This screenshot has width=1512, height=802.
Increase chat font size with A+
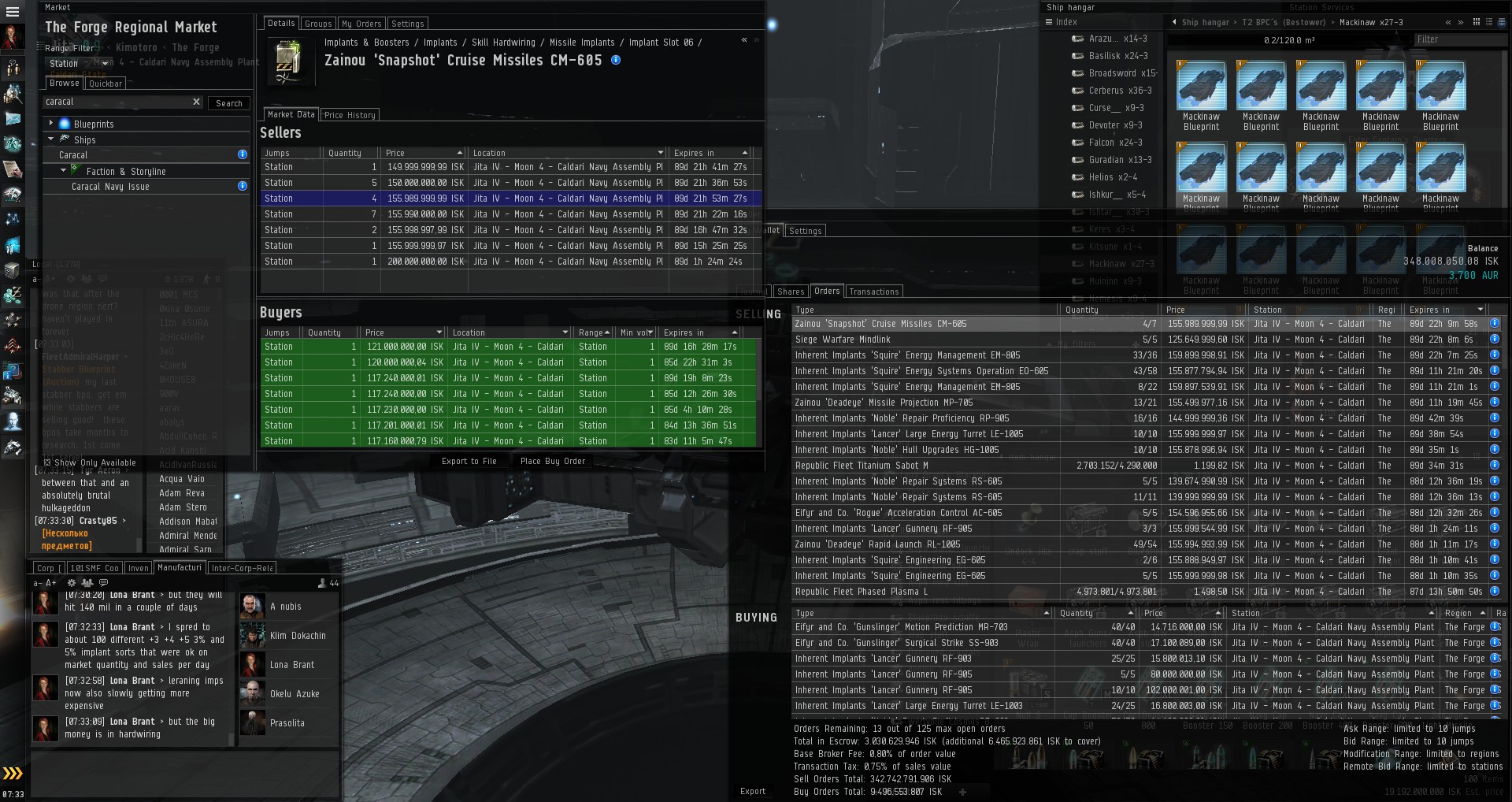click(51, 584)
